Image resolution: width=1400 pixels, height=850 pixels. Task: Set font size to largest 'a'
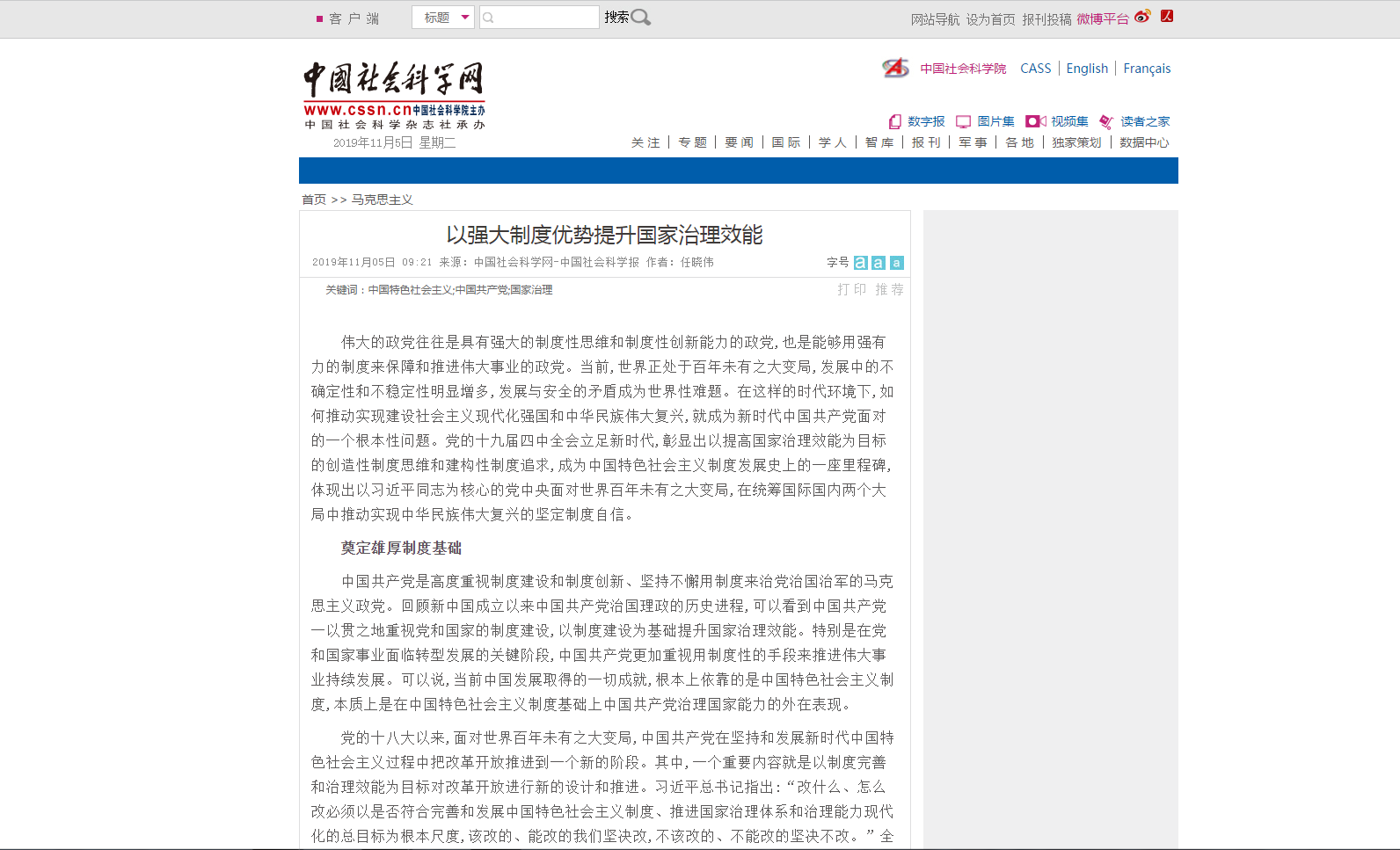[861, 263]
